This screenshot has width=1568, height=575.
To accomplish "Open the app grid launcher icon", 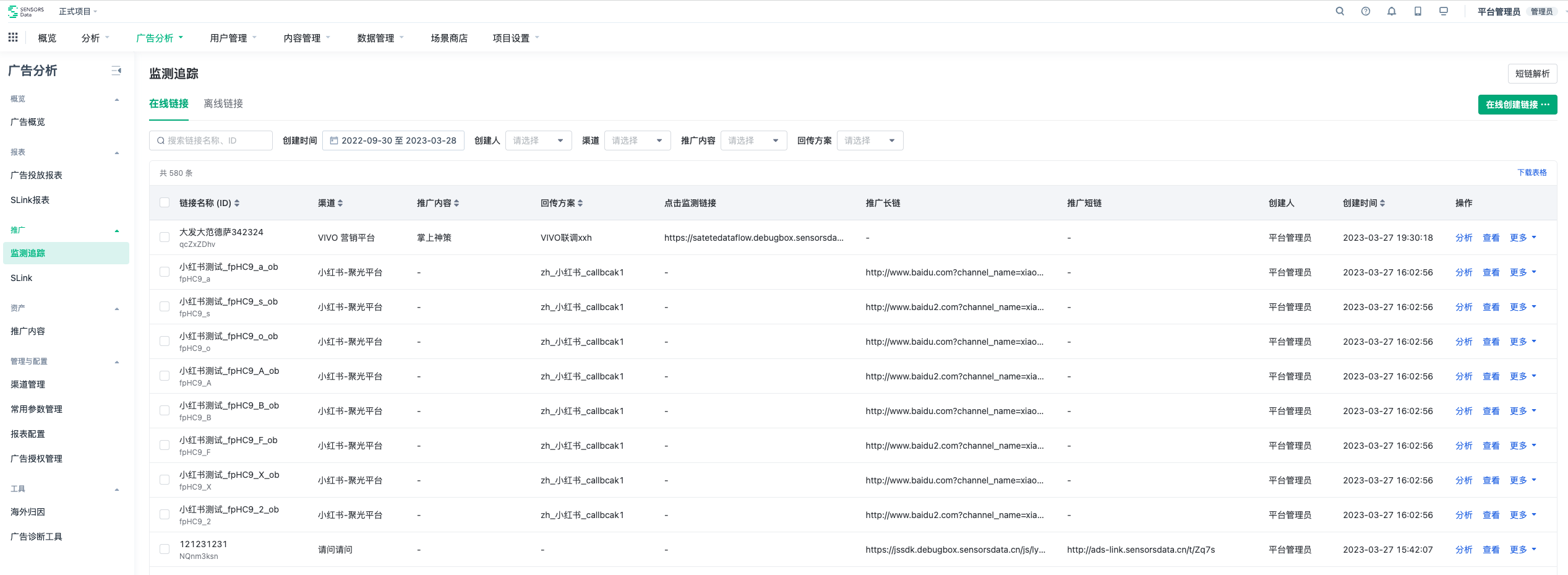I will pos(13,38).
